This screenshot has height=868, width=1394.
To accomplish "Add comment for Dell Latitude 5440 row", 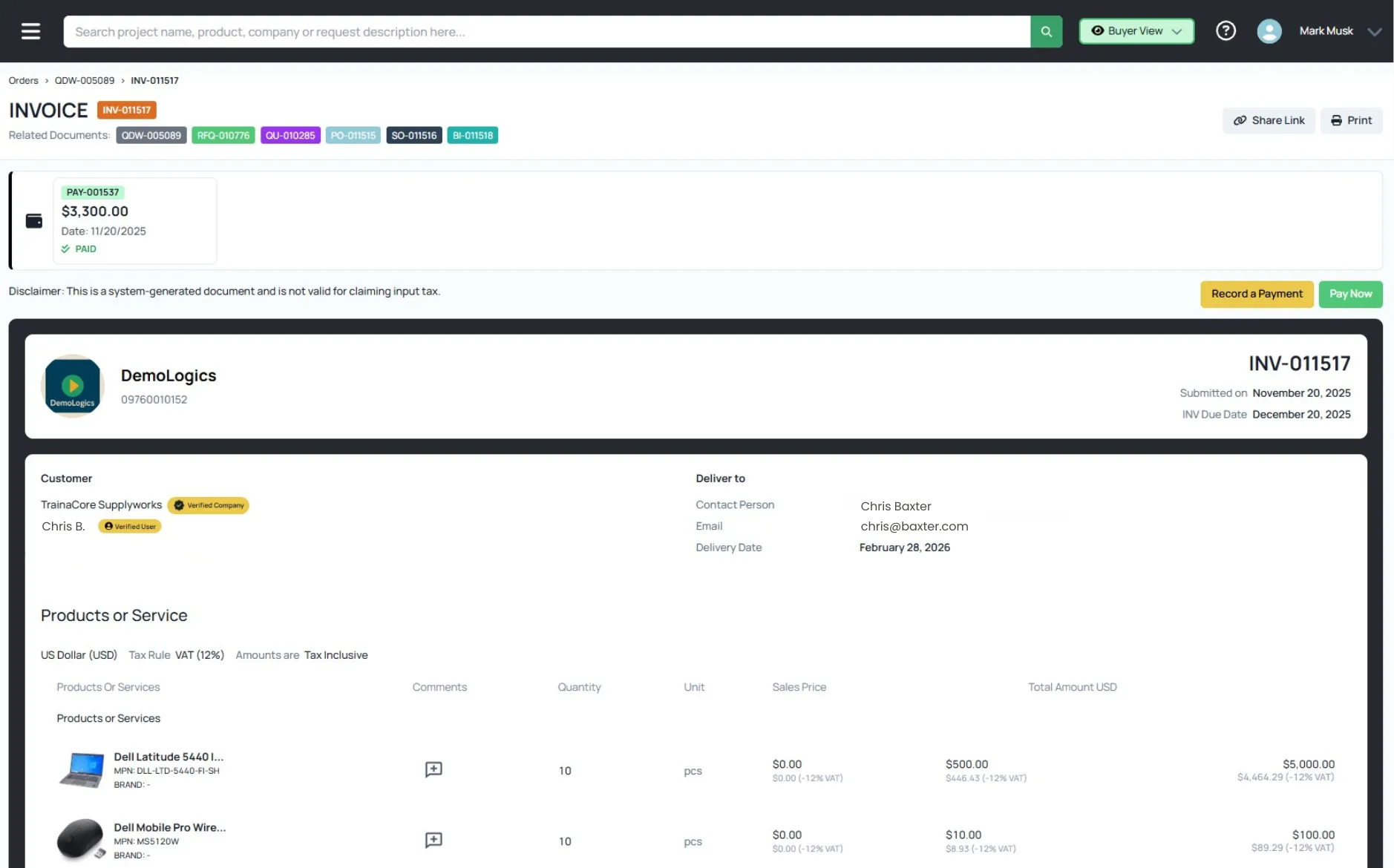I will click(433, 769).
